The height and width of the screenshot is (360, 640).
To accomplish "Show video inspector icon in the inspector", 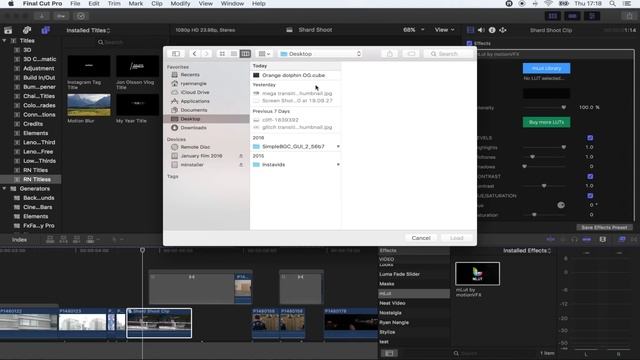I will tap(470, 30).
